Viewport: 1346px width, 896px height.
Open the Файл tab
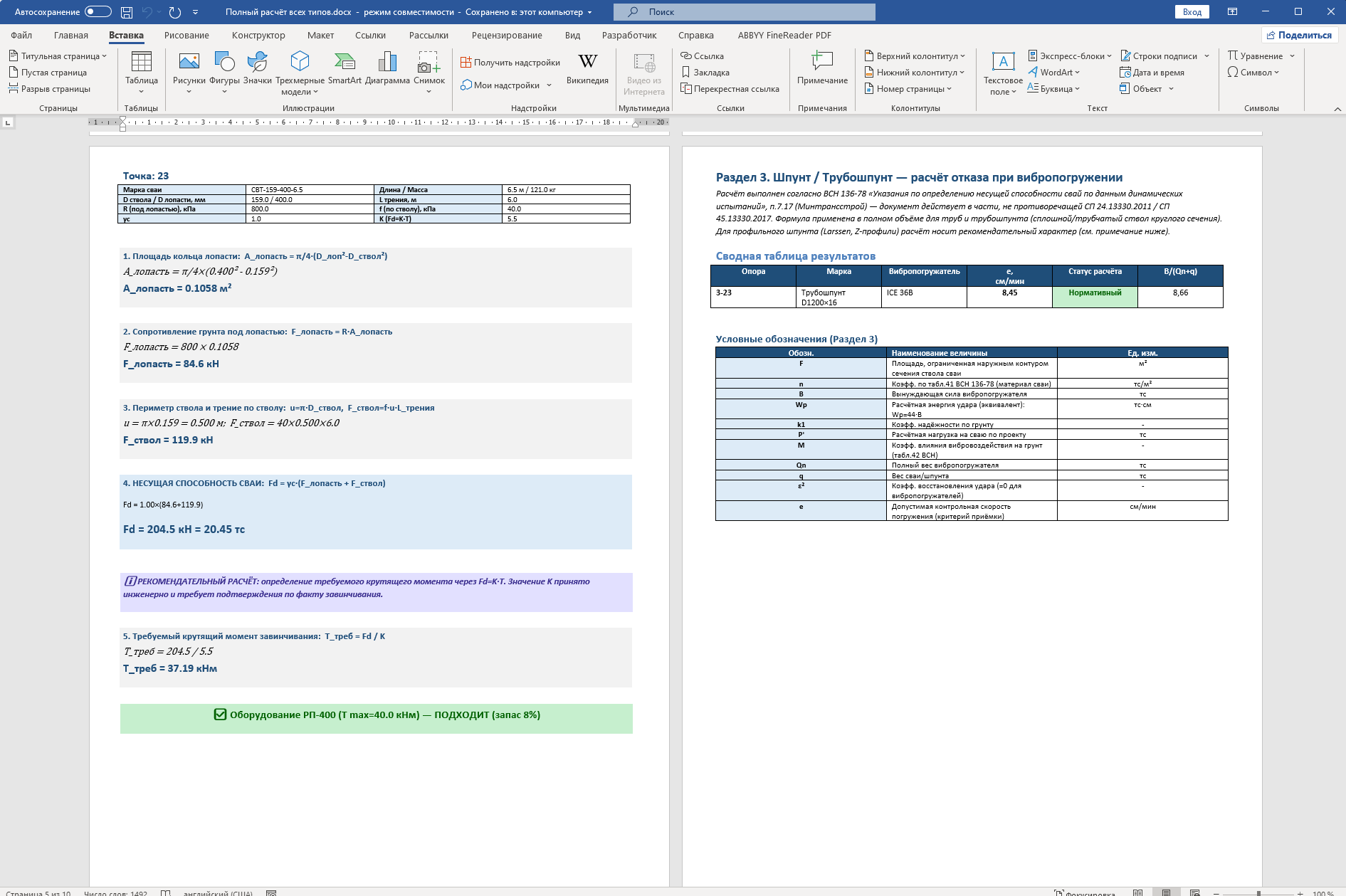point(21,35)
